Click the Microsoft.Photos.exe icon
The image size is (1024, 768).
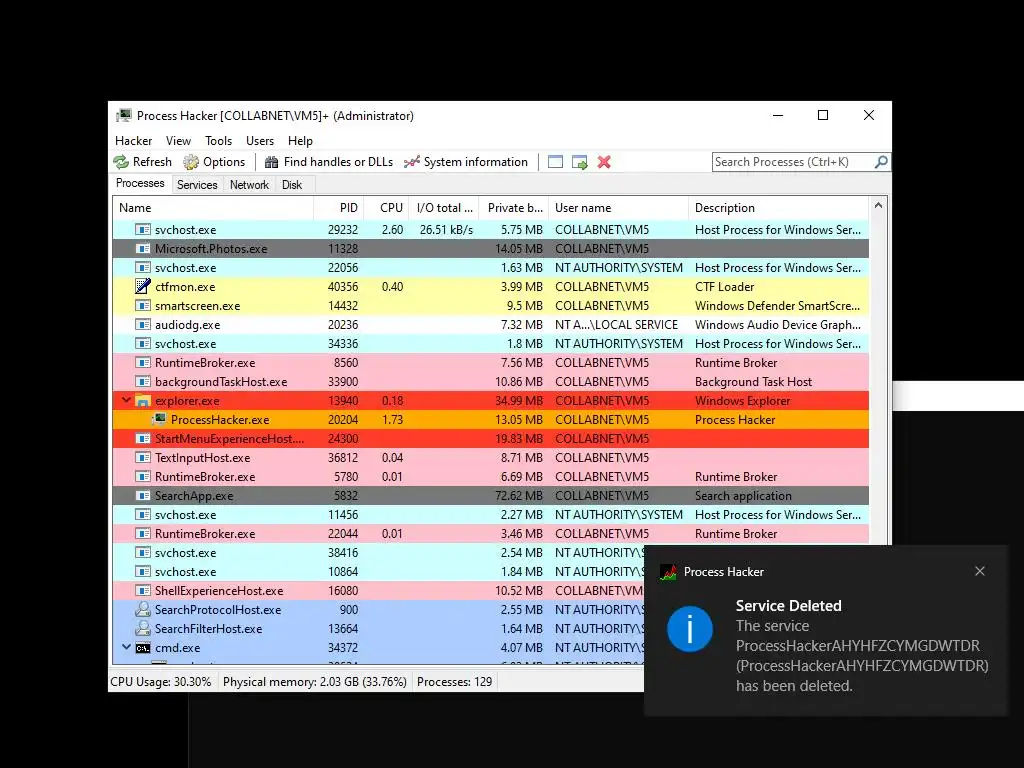[x=143, y=248]
